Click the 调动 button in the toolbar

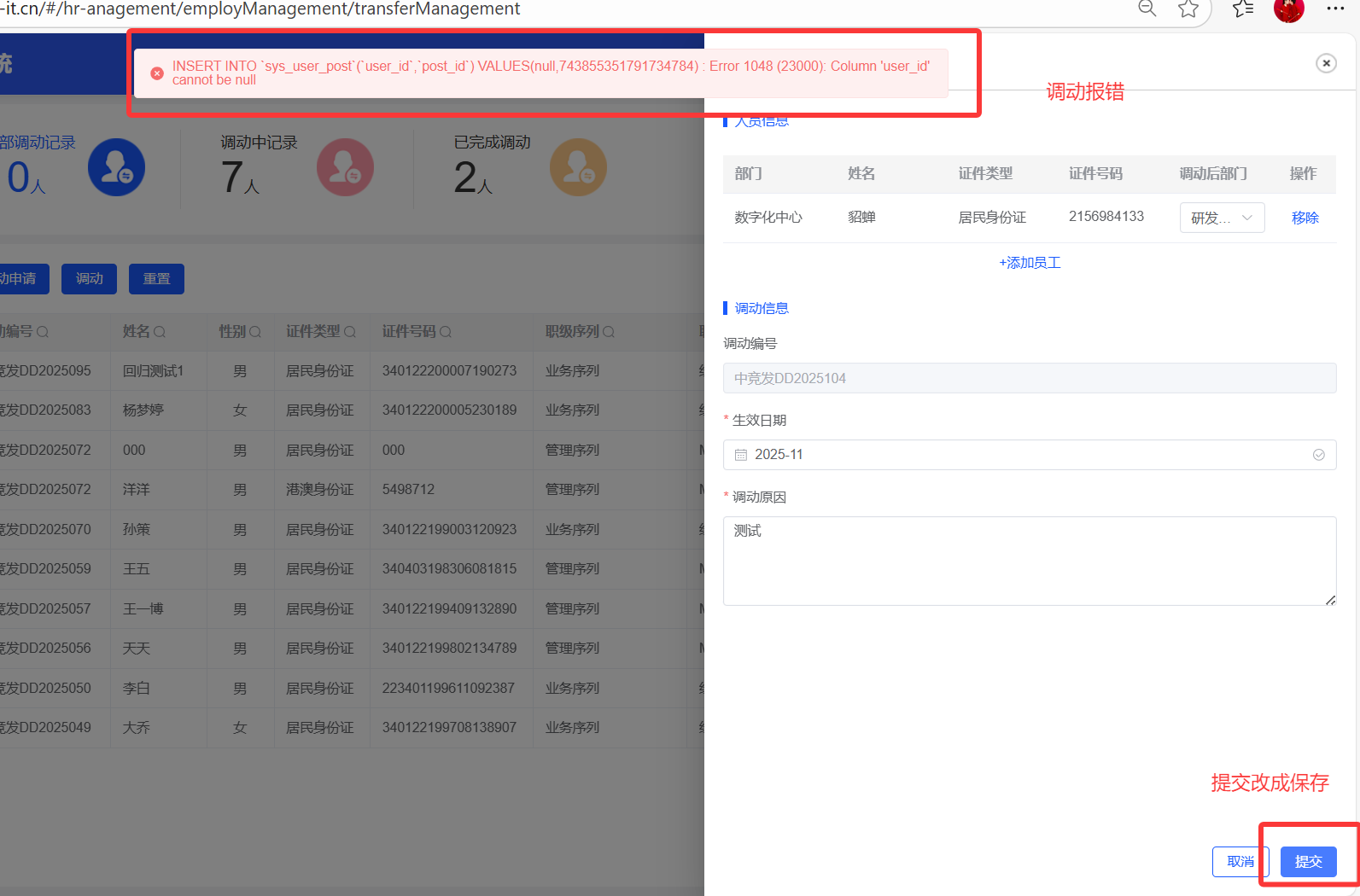click(x=89, y=279)
